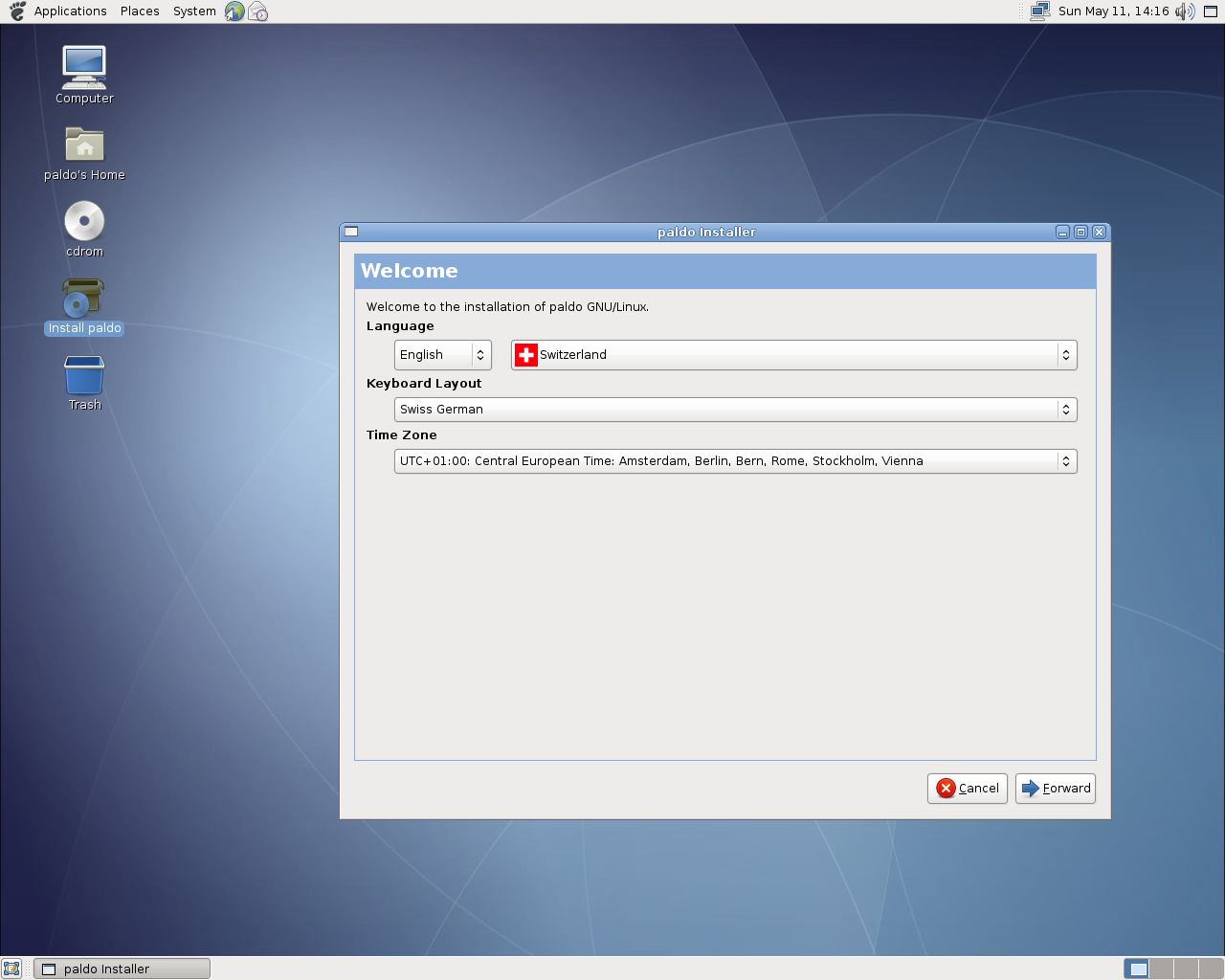Click the cdrom disc icon
Viewport: 1225px width, 980px height.
(x=84, y=221)
